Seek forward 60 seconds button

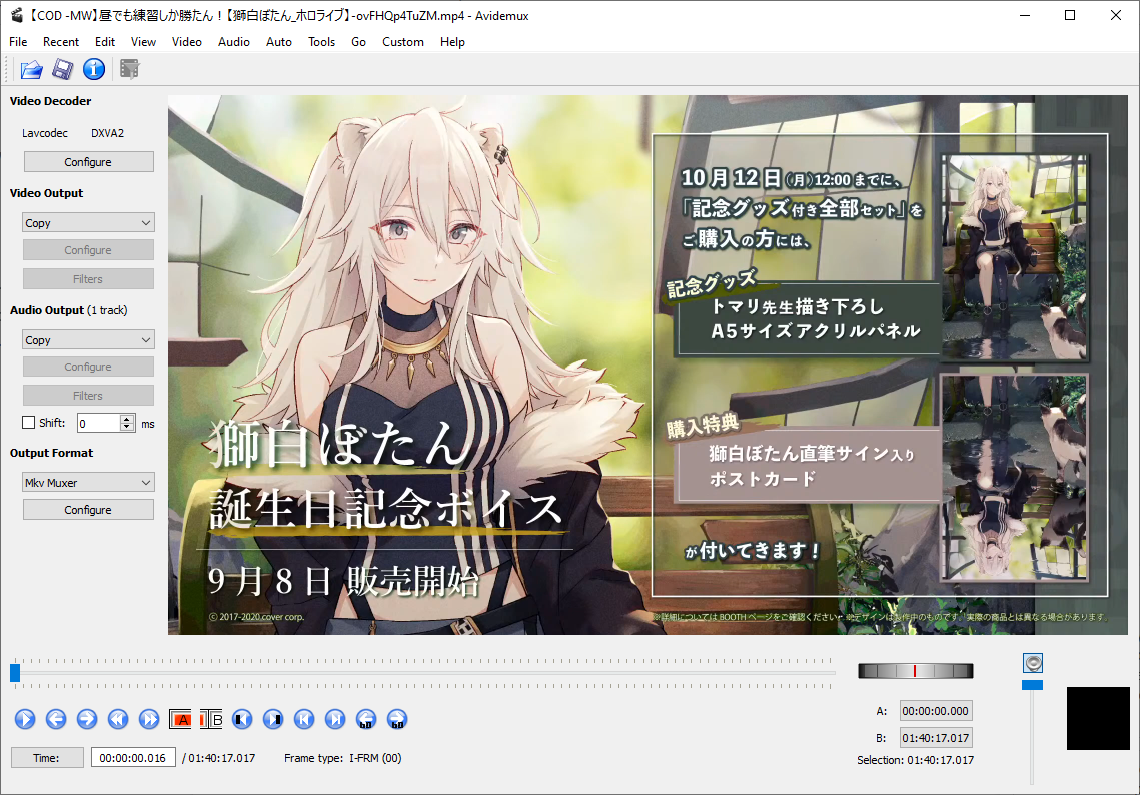397,719
